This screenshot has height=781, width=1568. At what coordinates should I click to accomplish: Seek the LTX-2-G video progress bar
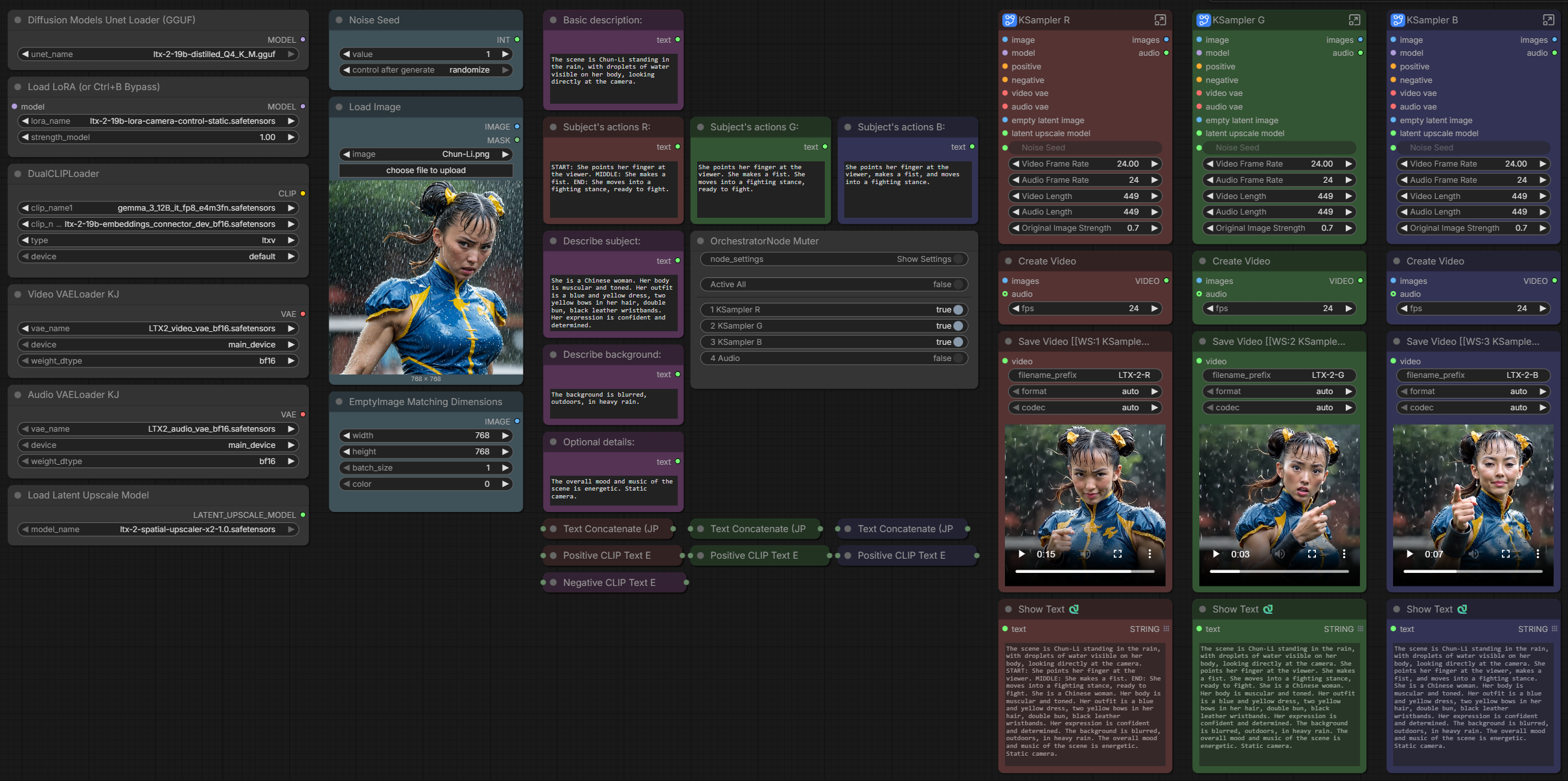point(1279,572)
